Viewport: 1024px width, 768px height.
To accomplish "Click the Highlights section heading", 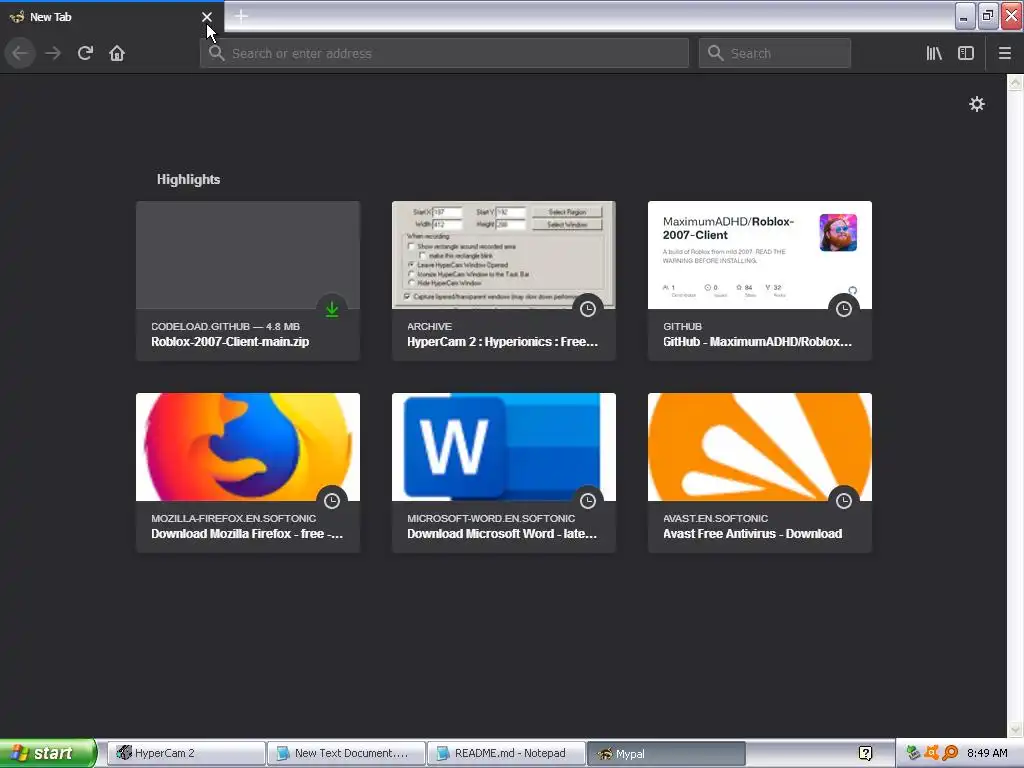I will coord(188,180).
